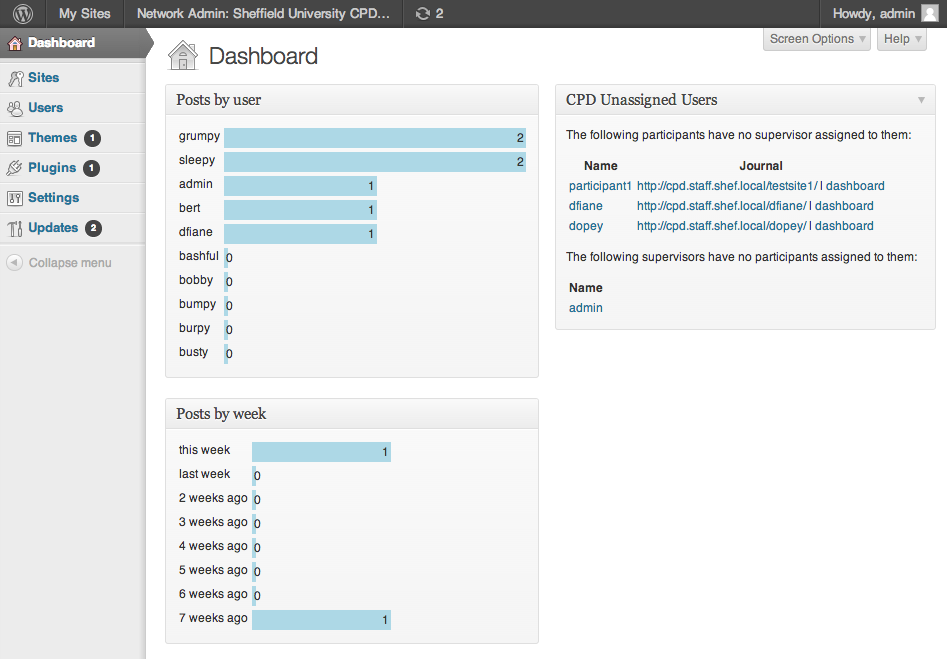Viewport: 947px width, 659px height.
Task: Click the 'last week' row label
Action: tap(204, 474)
